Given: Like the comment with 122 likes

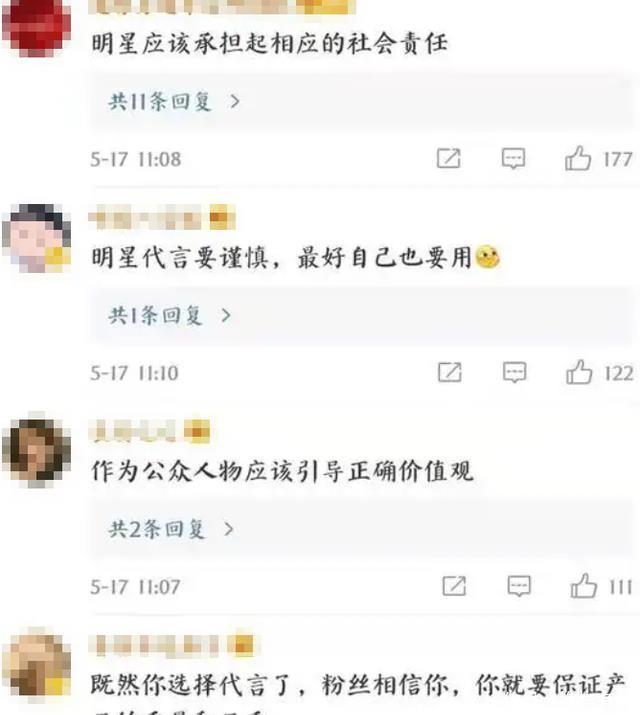Looking at the screenshot, I should [x=579, y=372].
